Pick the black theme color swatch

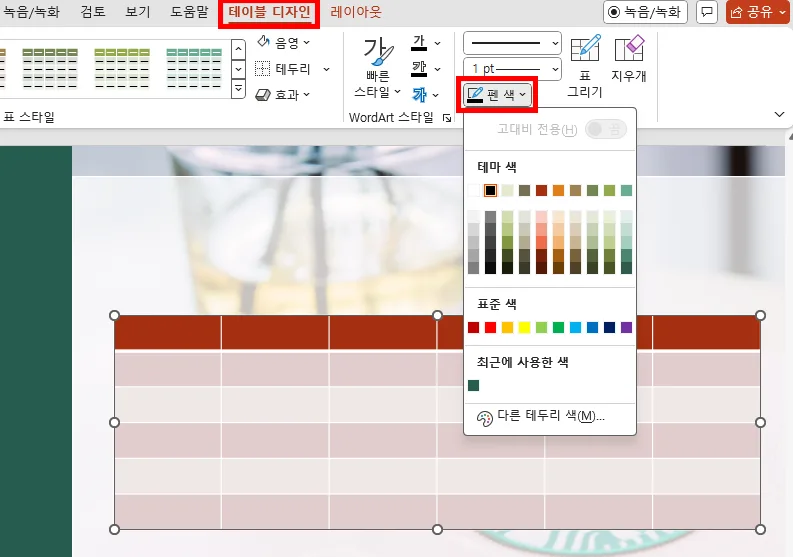click(x=490, y=190)
